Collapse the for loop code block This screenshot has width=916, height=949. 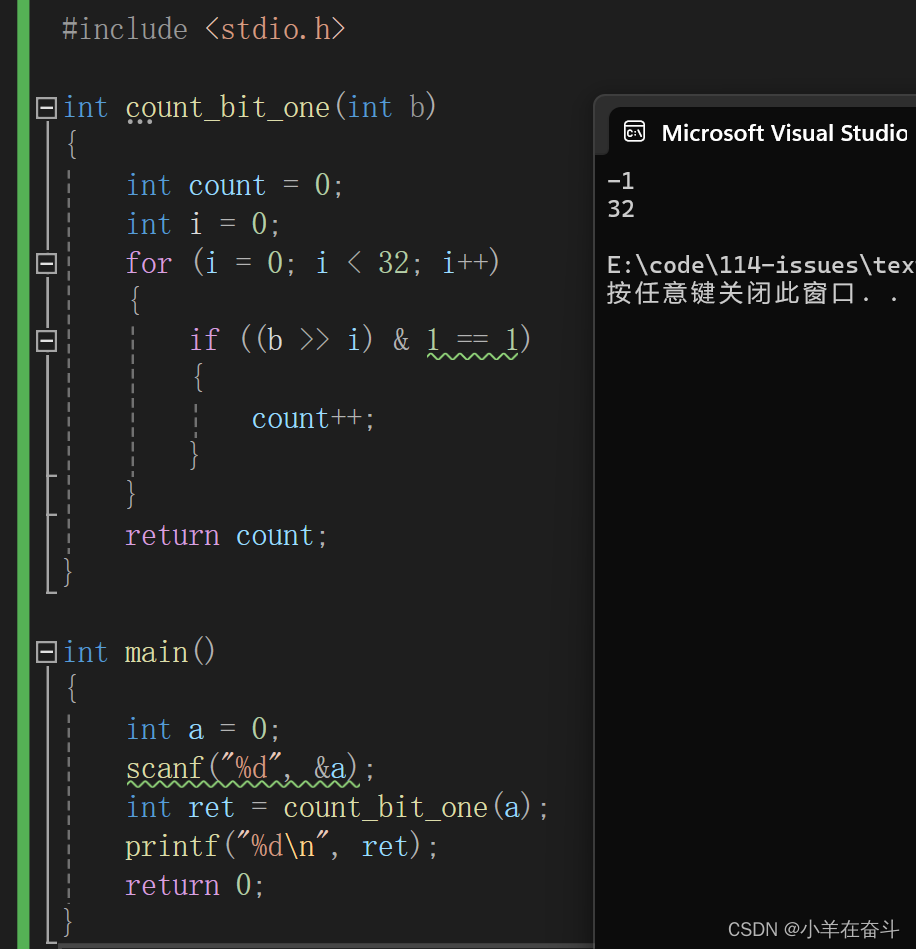[46, 263]
